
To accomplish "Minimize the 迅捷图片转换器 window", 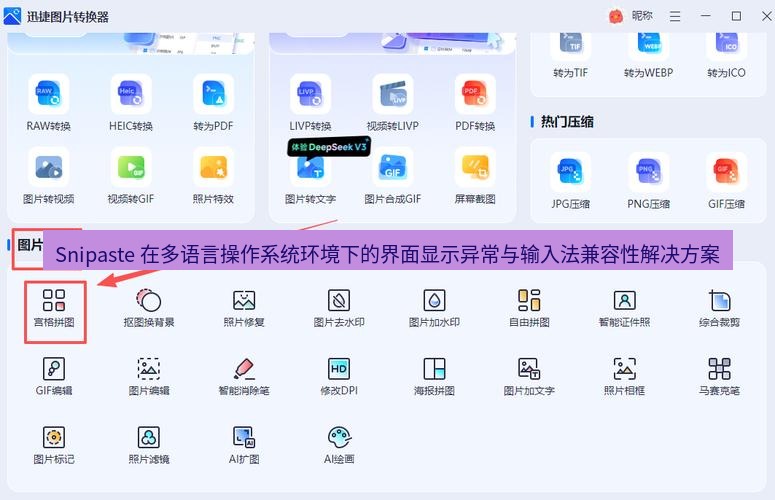I will coord(706,16).
